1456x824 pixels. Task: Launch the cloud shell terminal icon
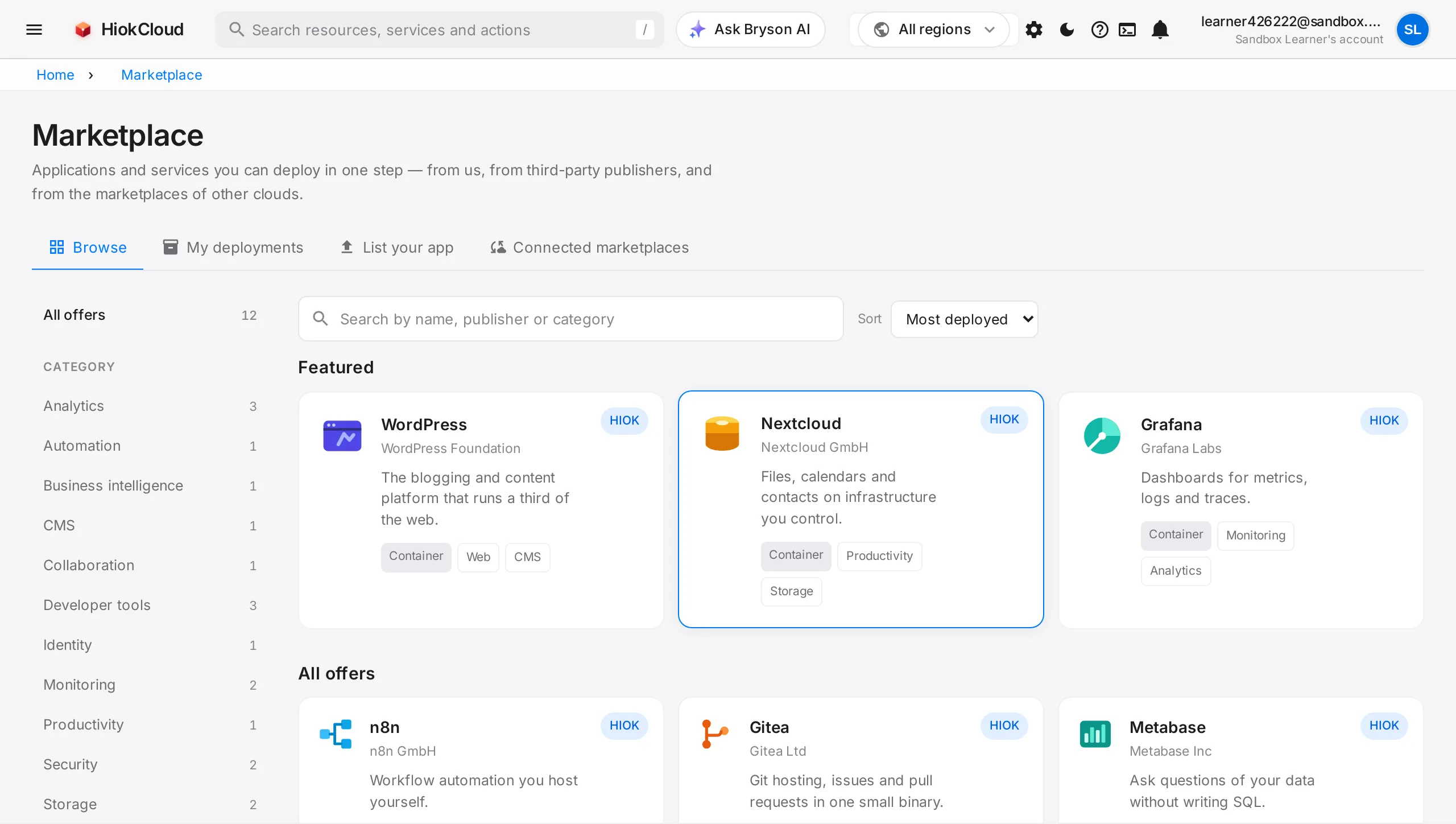(x=1127, y=30)
